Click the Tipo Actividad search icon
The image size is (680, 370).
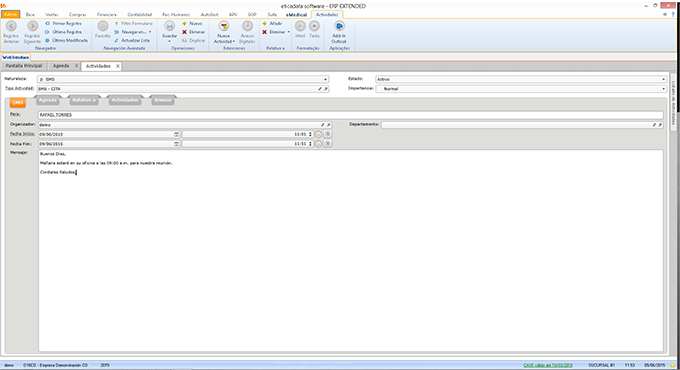[x=326, y=88]
